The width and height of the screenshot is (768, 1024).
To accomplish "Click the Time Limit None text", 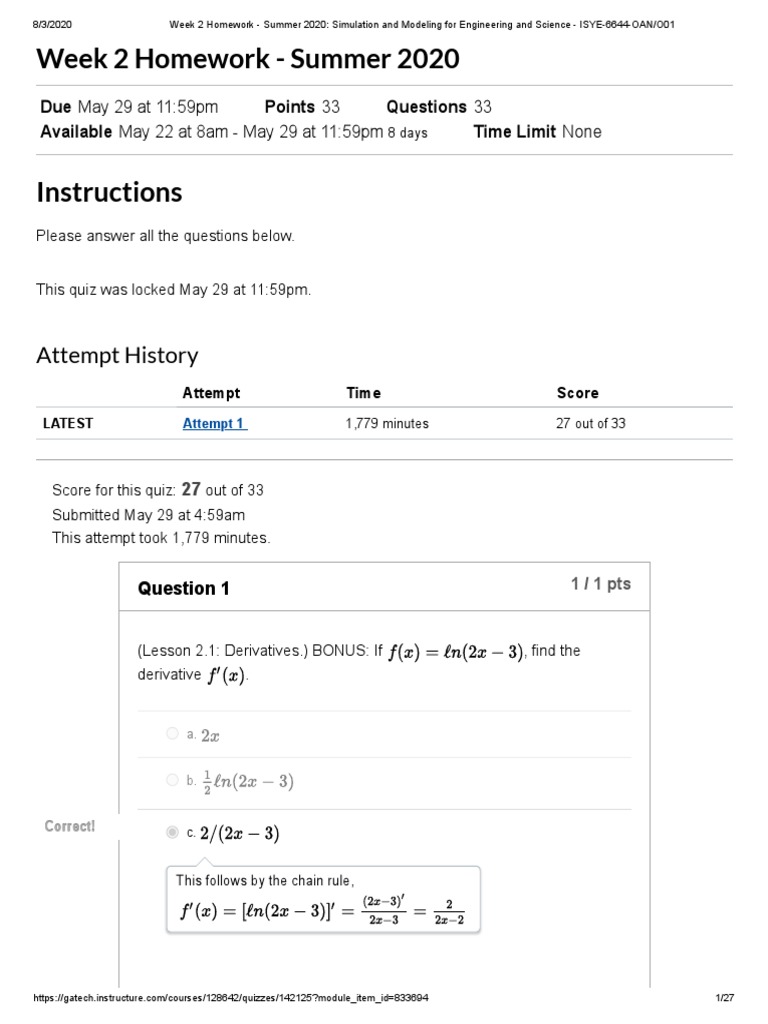I will pyautogui.click(x=537, y=132).
